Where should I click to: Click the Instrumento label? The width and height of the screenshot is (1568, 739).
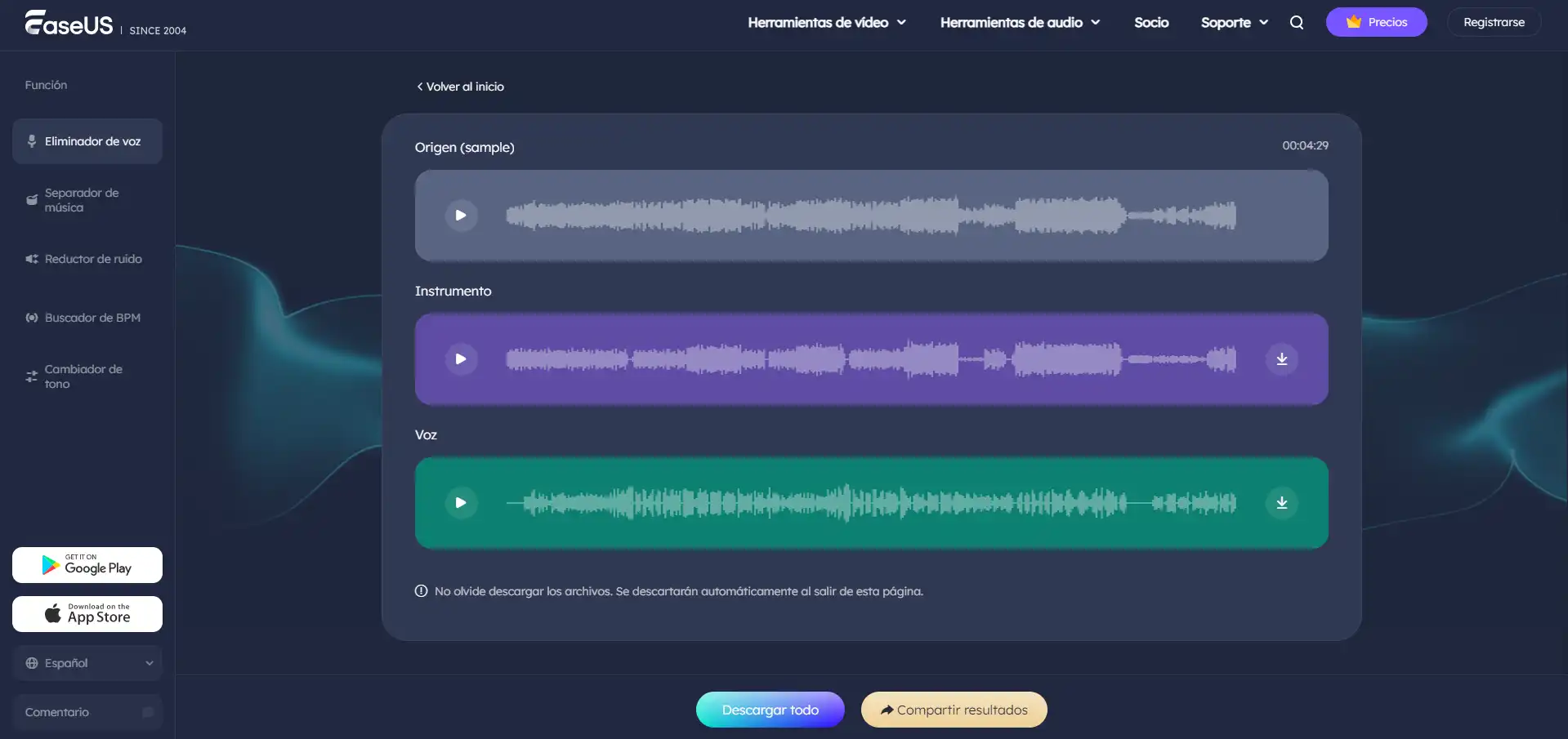pyautogui.click(x=453, y=291)
